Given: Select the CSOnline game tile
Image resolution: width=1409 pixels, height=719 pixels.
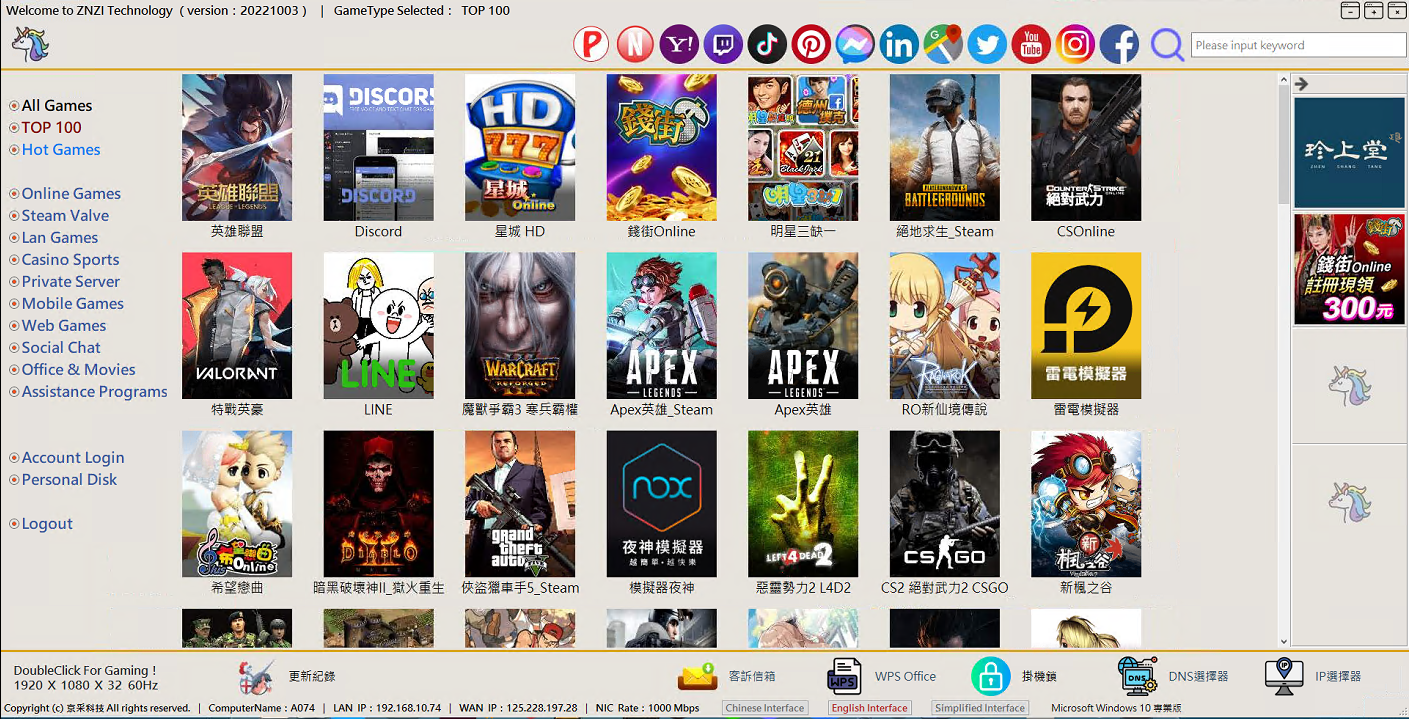Looking at the screenshot, I should point(1086,147).
